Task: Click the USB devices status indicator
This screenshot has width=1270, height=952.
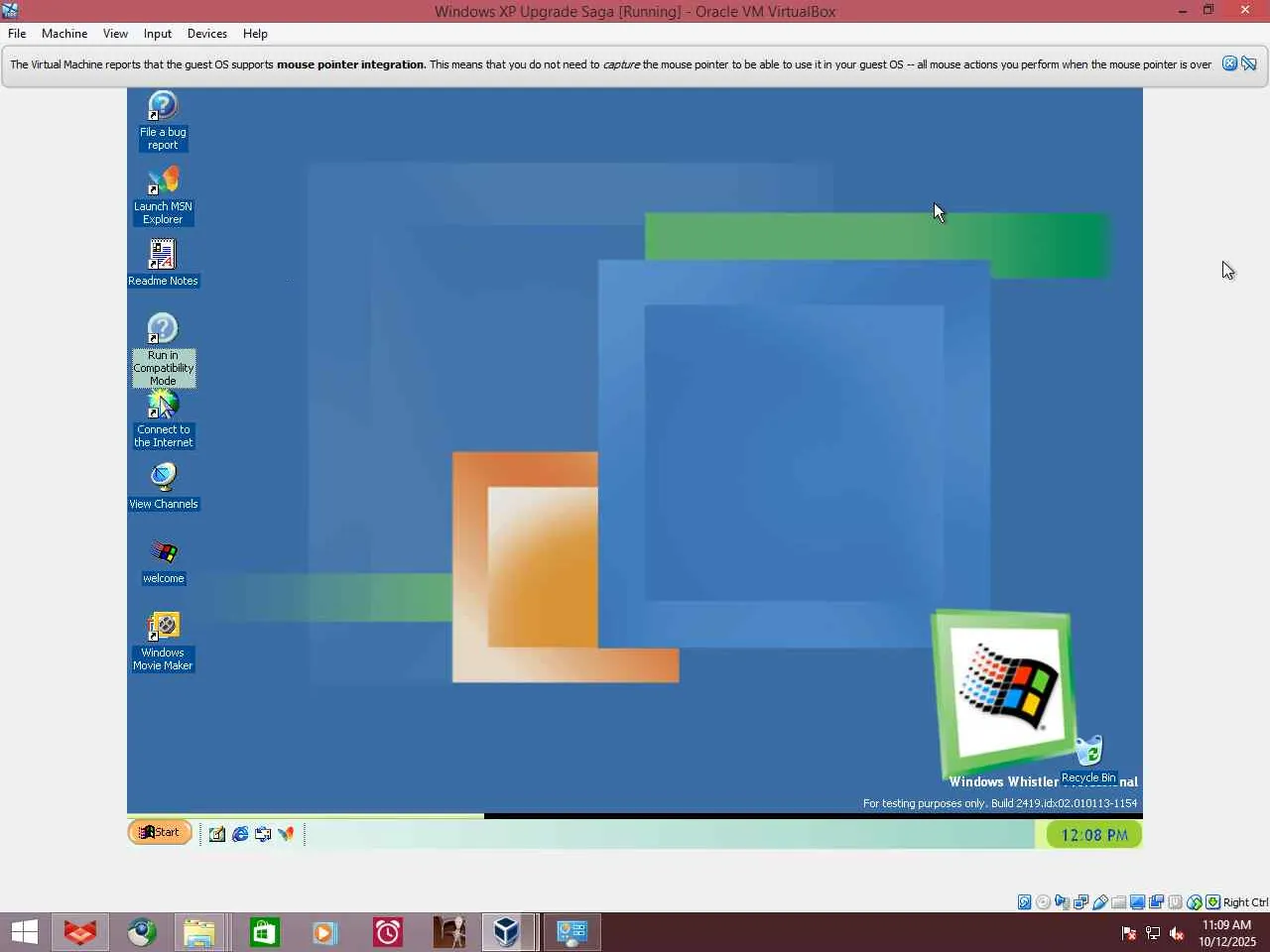Action: pyautogui.click(x=1099, y=901)
